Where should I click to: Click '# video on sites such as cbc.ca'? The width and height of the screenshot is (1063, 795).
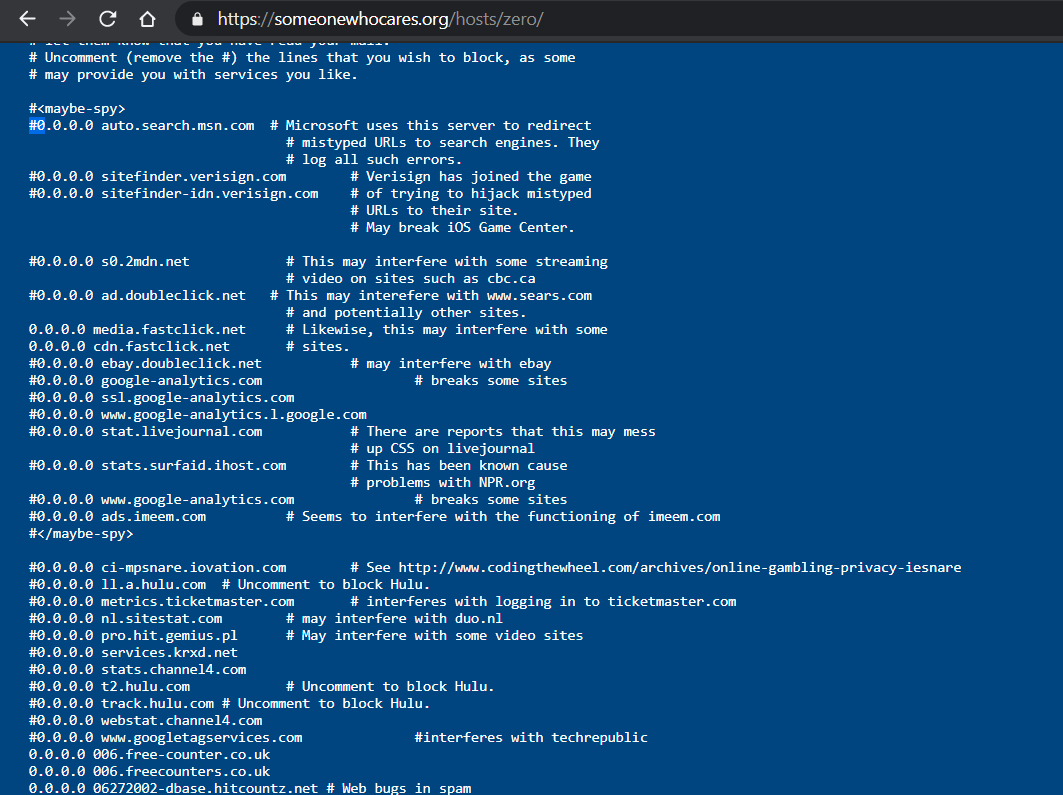tap(411, 279)
